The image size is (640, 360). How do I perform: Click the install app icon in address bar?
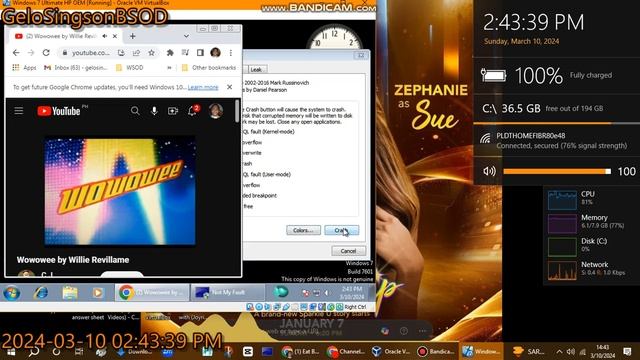tap(121, 53)
